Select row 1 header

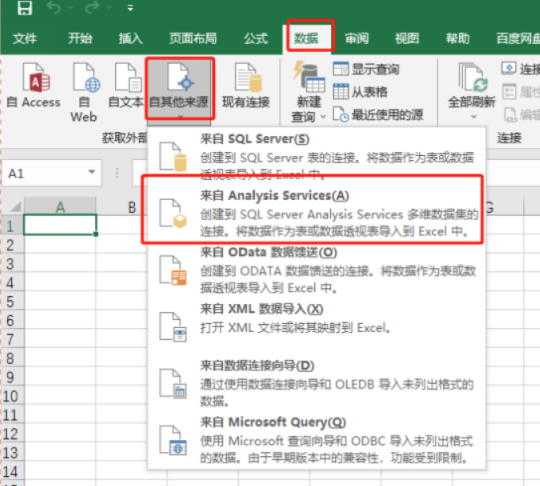(x=12, y=226)
